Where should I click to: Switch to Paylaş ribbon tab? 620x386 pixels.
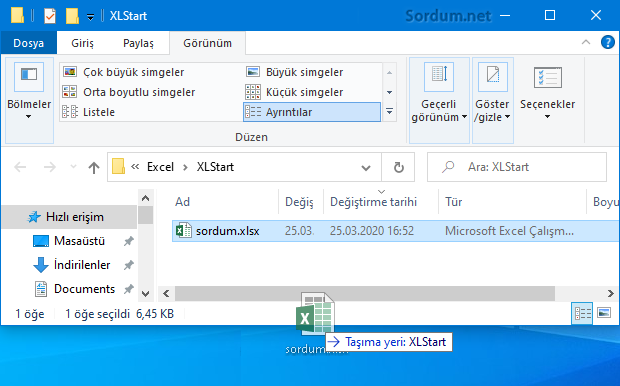pyautogui.click(x=138, y=43)
